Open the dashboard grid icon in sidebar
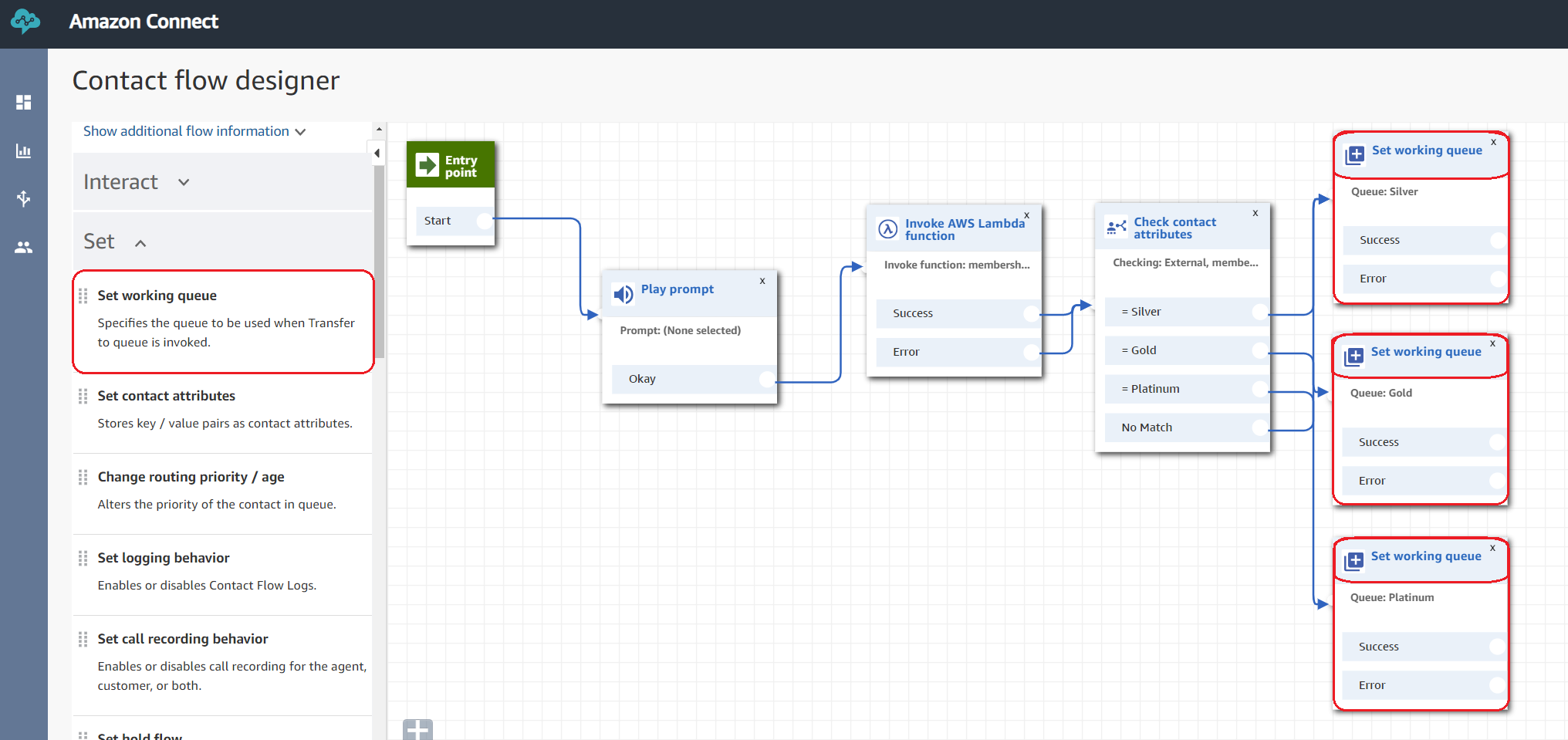The width and height of the screenshot is (1568, 740). click(24, 103)
